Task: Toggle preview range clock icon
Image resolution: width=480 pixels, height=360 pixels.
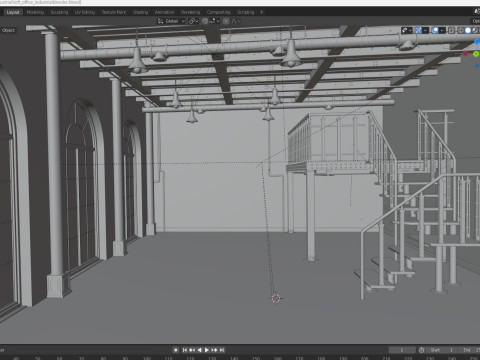Action: pyautogui.click(x=421, y=350)
